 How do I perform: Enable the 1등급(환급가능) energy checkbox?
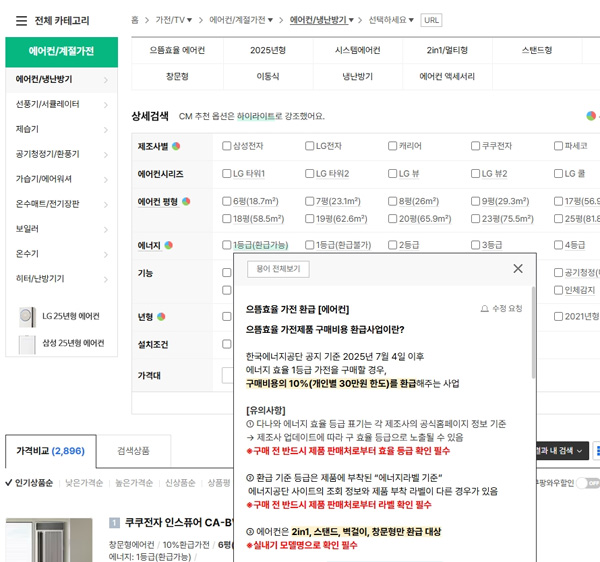pyautogui.click(x=227, y=245)
